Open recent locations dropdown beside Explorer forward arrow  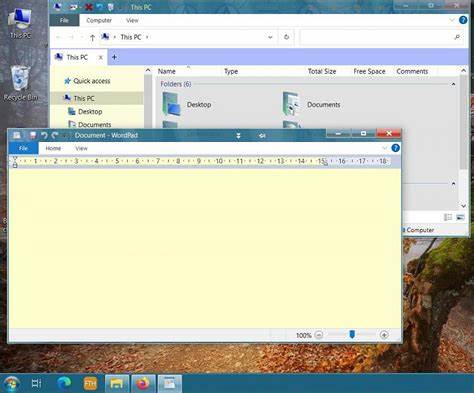click(82, 37)
